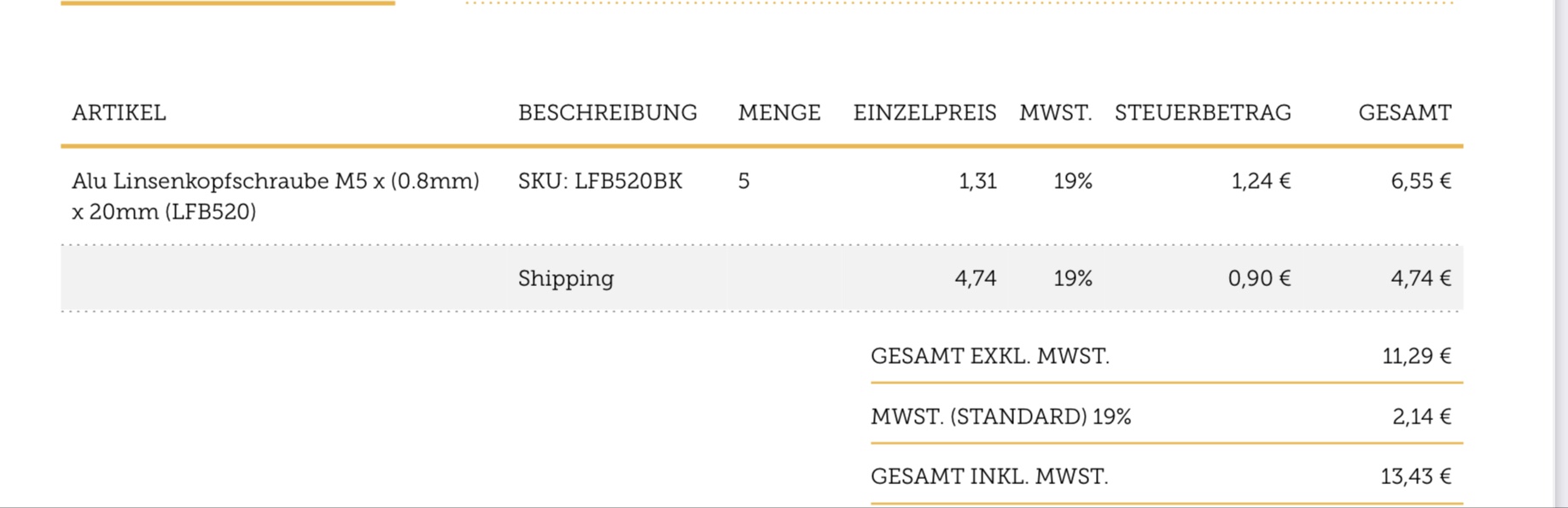This screenshot has width=1568, height=508.
Task: Select the 13,43 € gross total
Action: [x=1415, y=476]
